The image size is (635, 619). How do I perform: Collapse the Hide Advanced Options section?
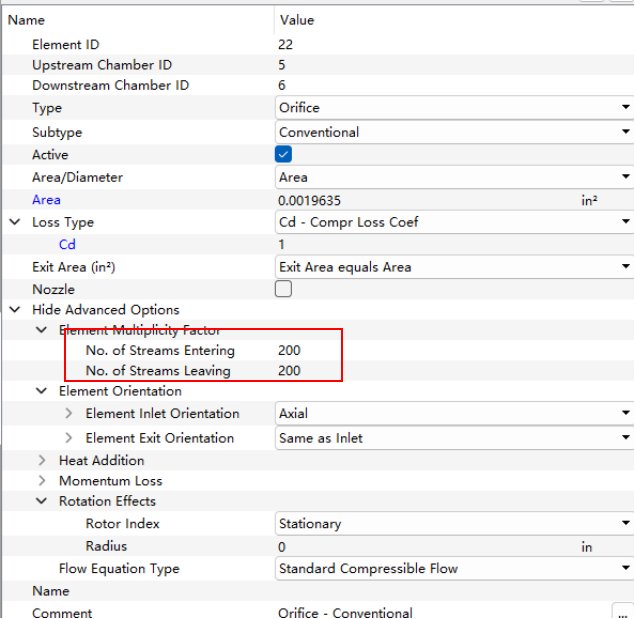click(x=15, y=310)
